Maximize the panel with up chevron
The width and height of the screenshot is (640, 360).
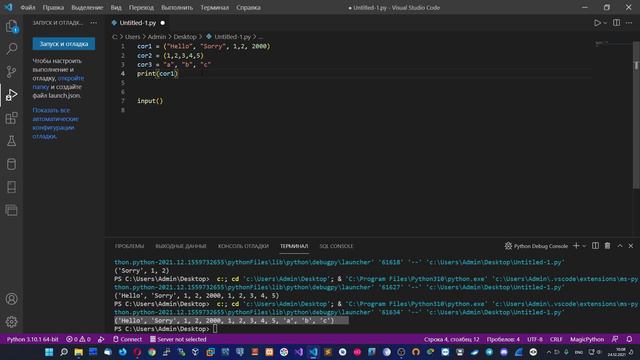pos(620,246)
